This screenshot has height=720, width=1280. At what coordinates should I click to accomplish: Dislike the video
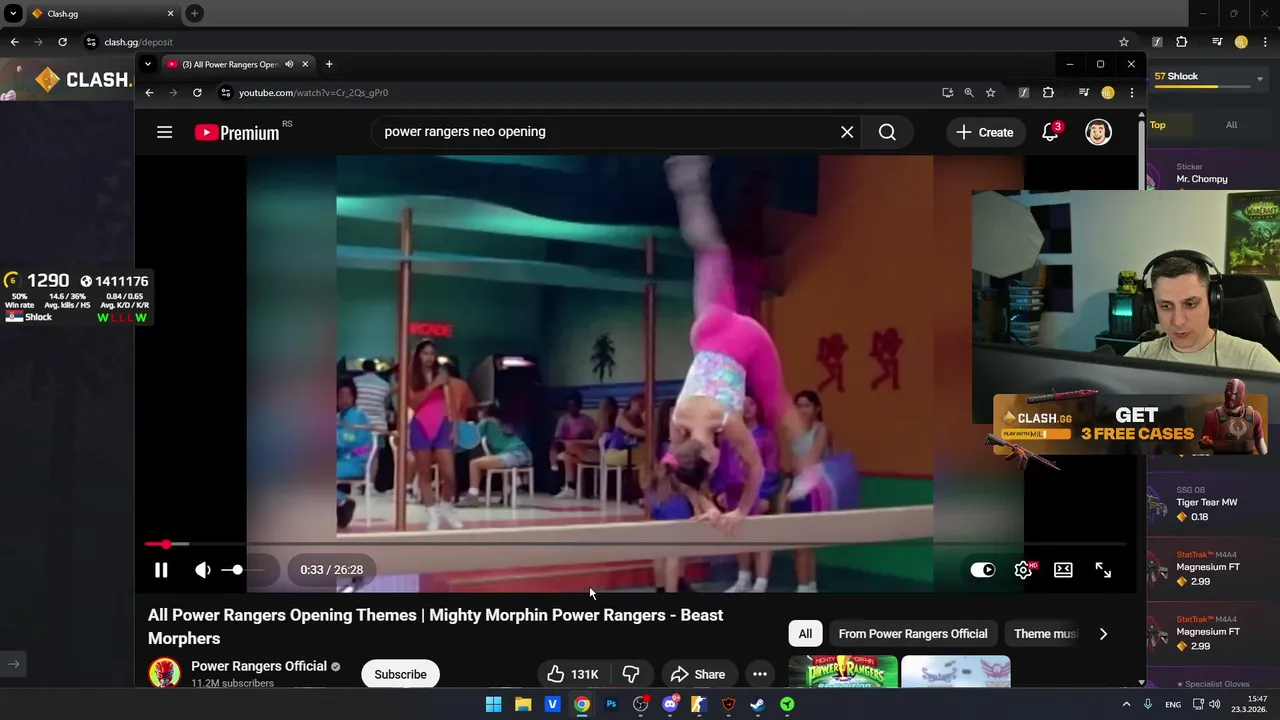tap(631, 674)
